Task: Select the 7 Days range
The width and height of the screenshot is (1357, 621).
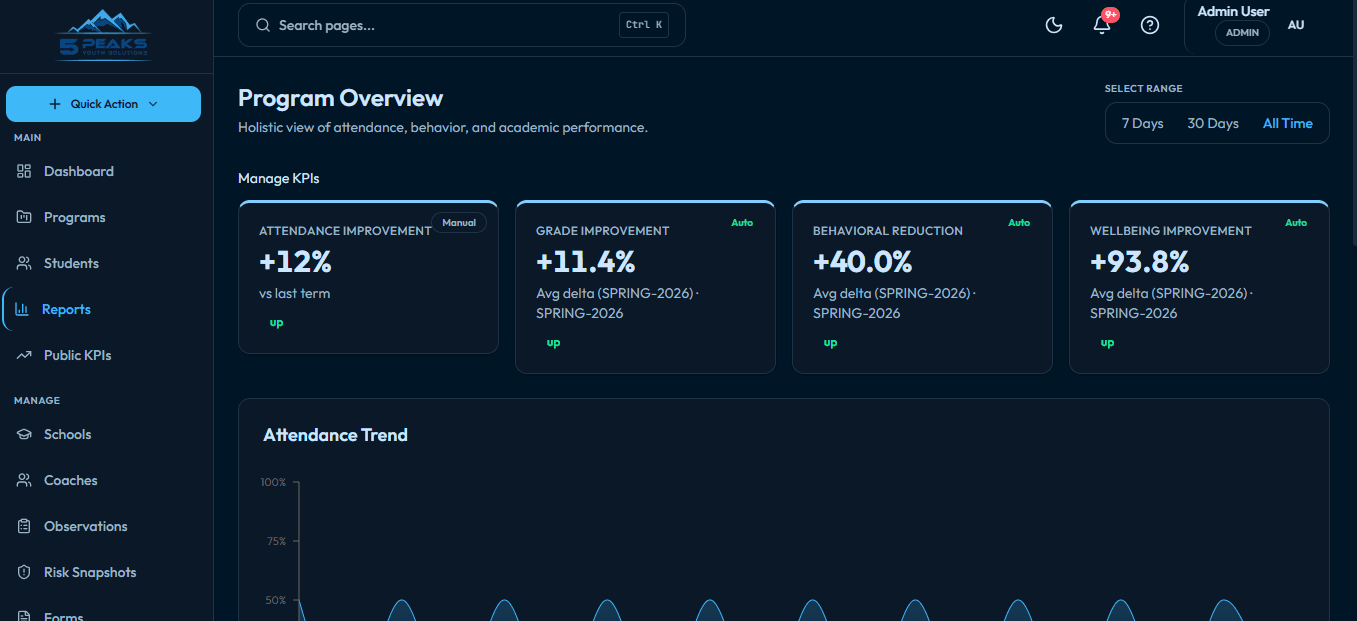Action: [x=1142, y=123]
